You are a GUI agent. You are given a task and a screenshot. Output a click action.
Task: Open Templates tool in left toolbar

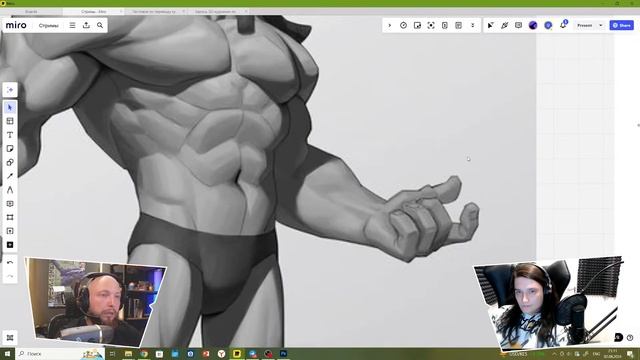tap(10, 121)
